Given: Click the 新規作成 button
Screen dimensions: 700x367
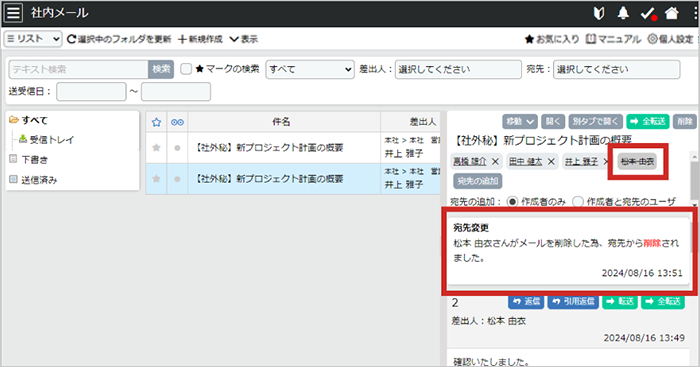Looking at the screenshot, I should [200, 39].
